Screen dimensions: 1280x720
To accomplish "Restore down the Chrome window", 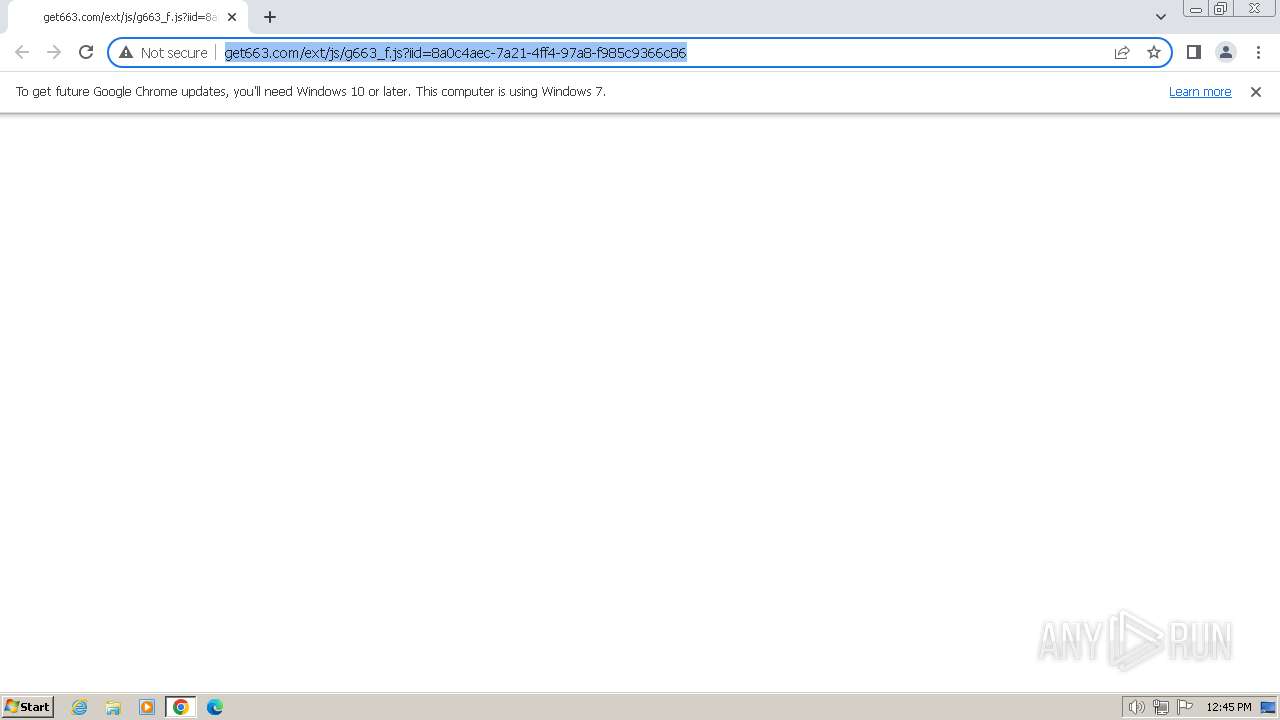I will 1220,8.
